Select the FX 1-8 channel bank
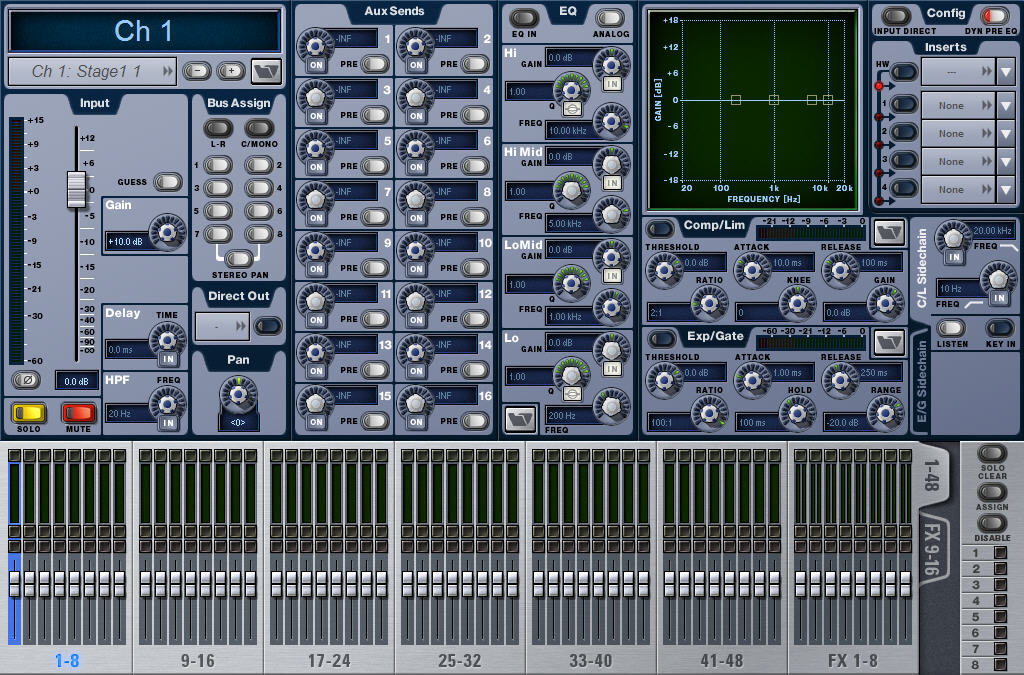Image resolution: width=1024 pixels, height=675 pixels. tap(853, 661)
